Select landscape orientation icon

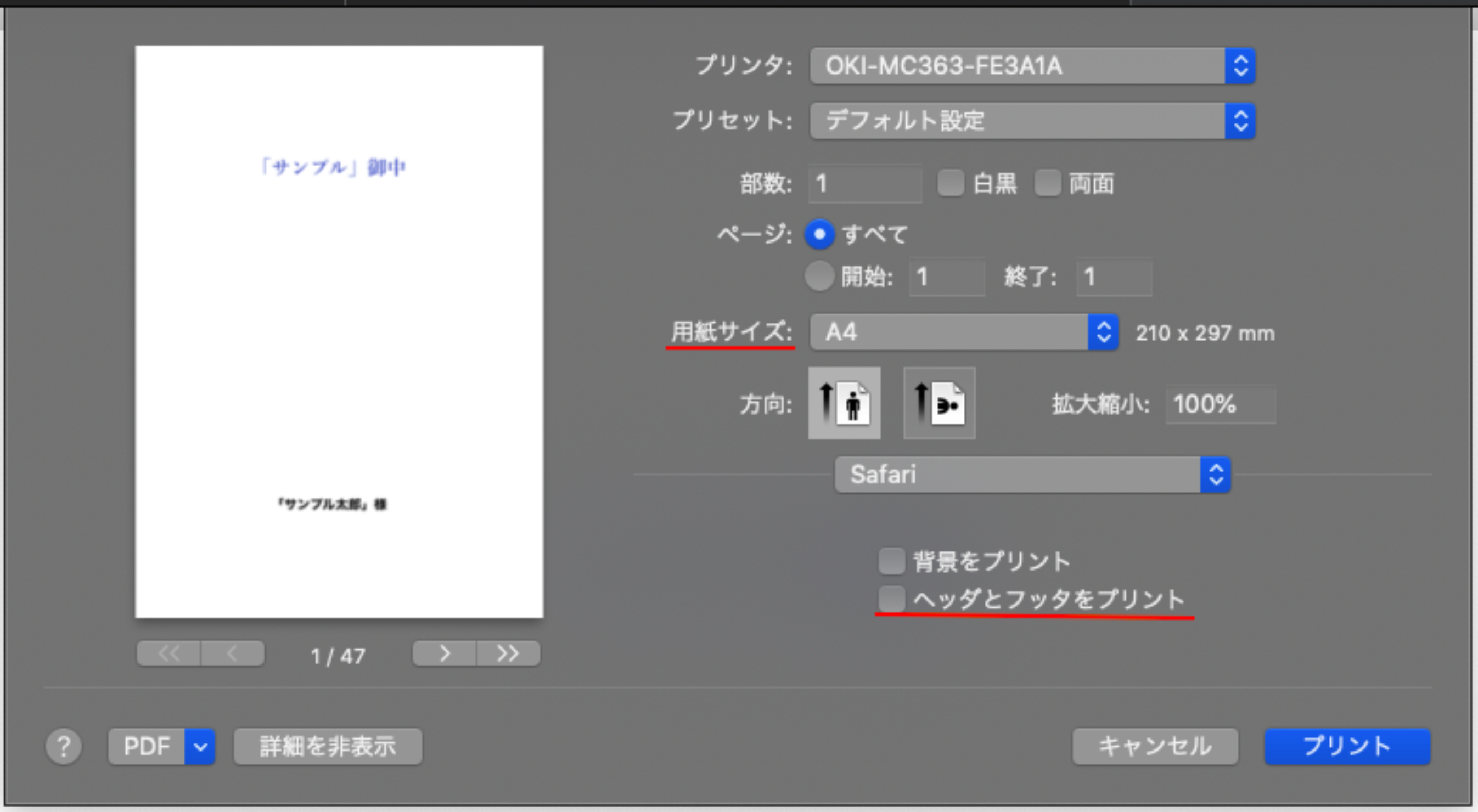point(939,403)
